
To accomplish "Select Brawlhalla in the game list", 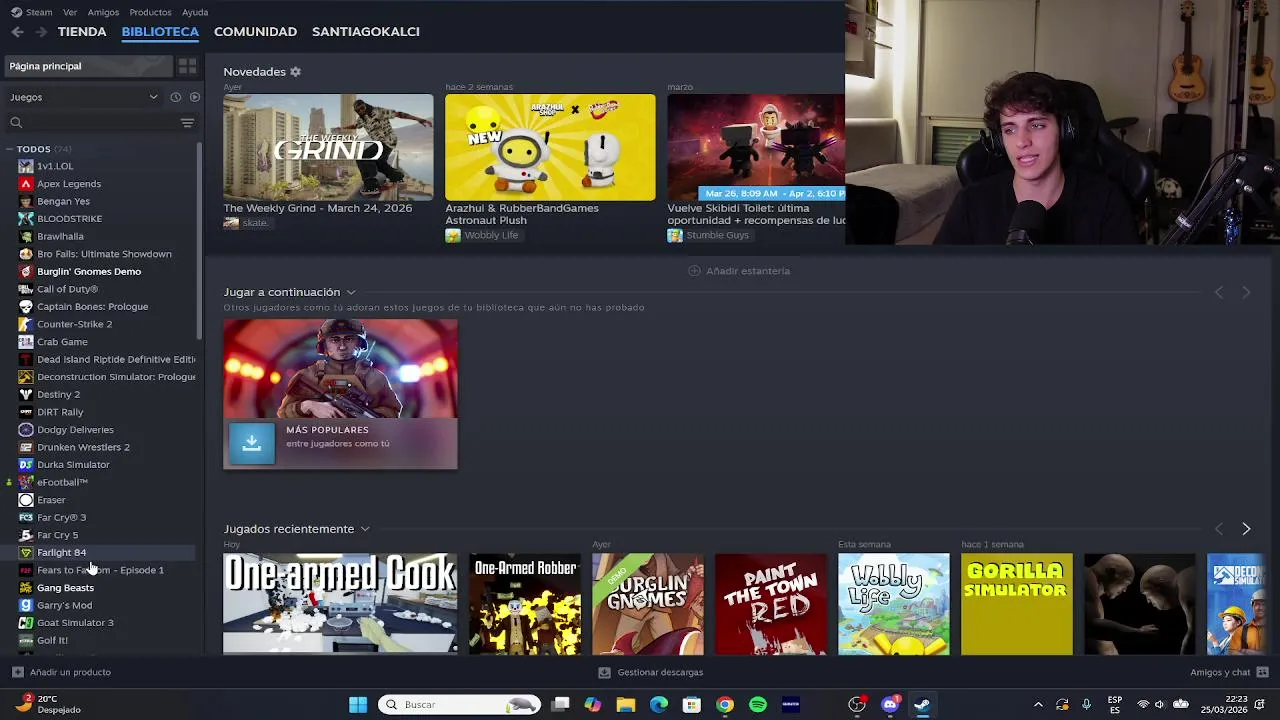I will click(60, 237).
